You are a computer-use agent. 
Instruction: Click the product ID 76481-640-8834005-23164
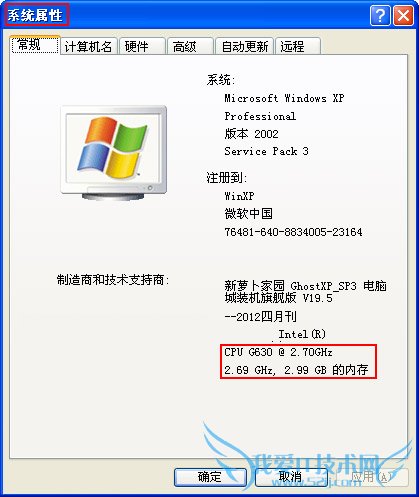293,232
